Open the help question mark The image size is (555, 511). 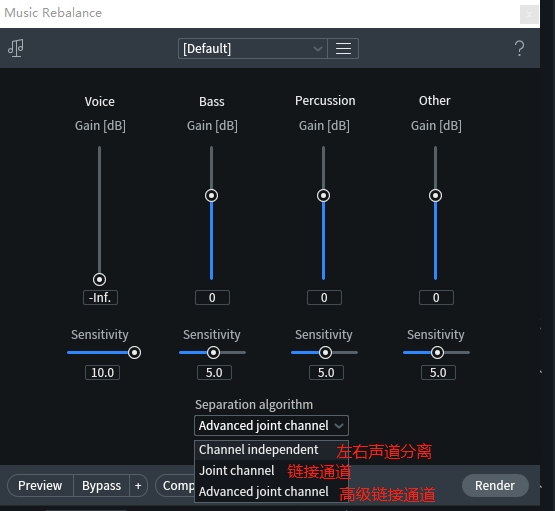pos(519,48)
